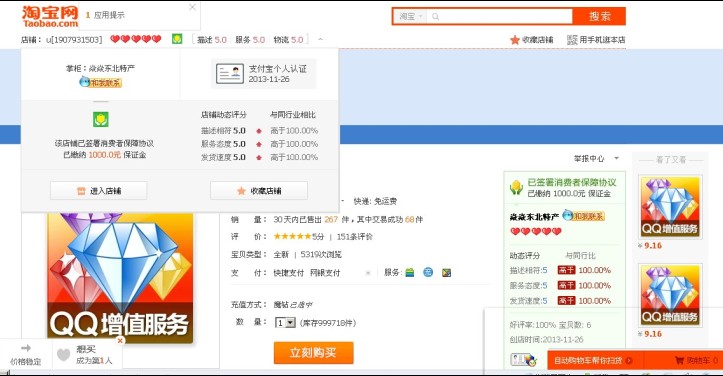Screen dimensions: 723x376
Task: Click the 价格稳定 arrow icon
Action: click(26, 348)
